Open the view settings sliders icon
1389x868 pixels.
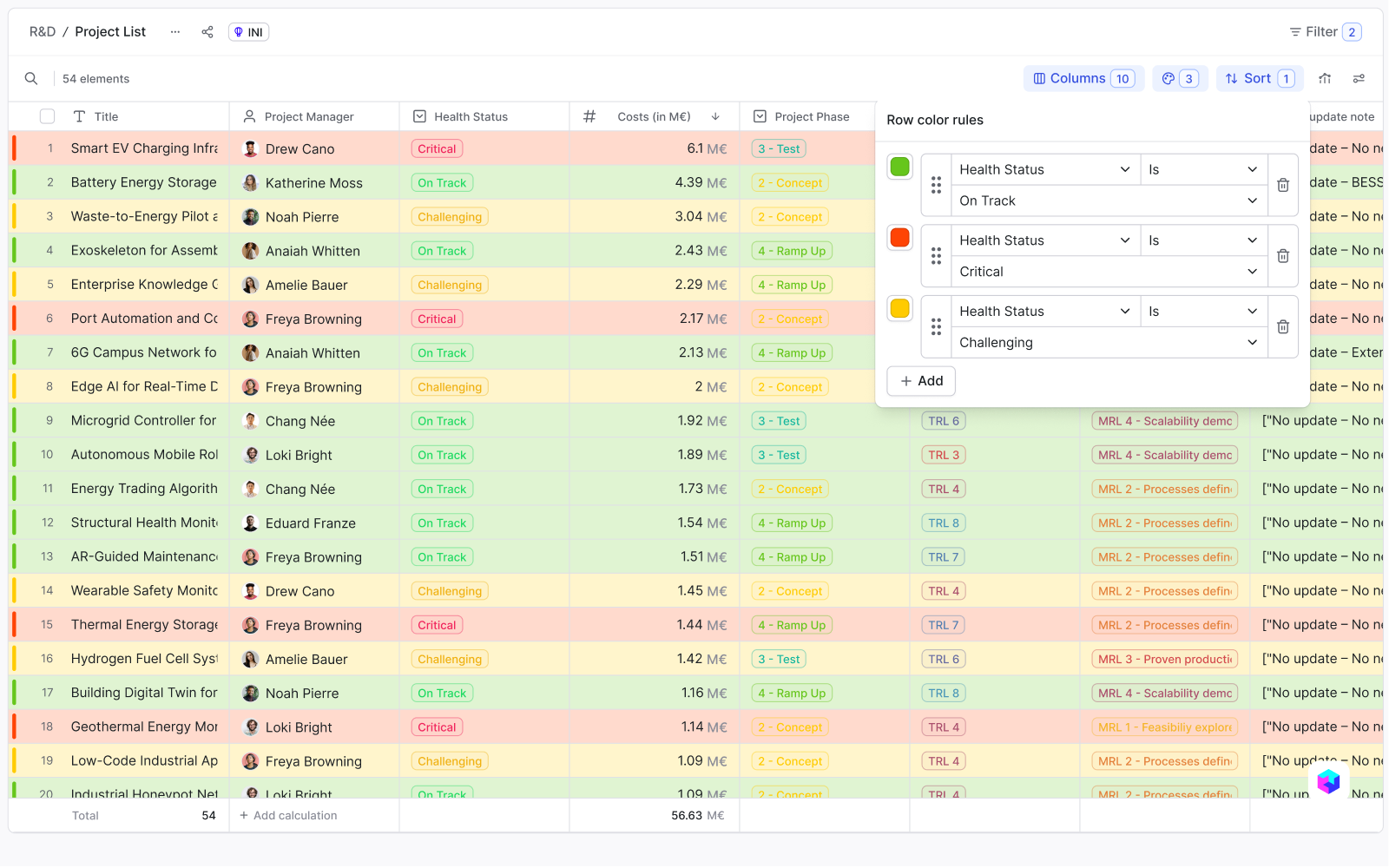coord(1359,79)
